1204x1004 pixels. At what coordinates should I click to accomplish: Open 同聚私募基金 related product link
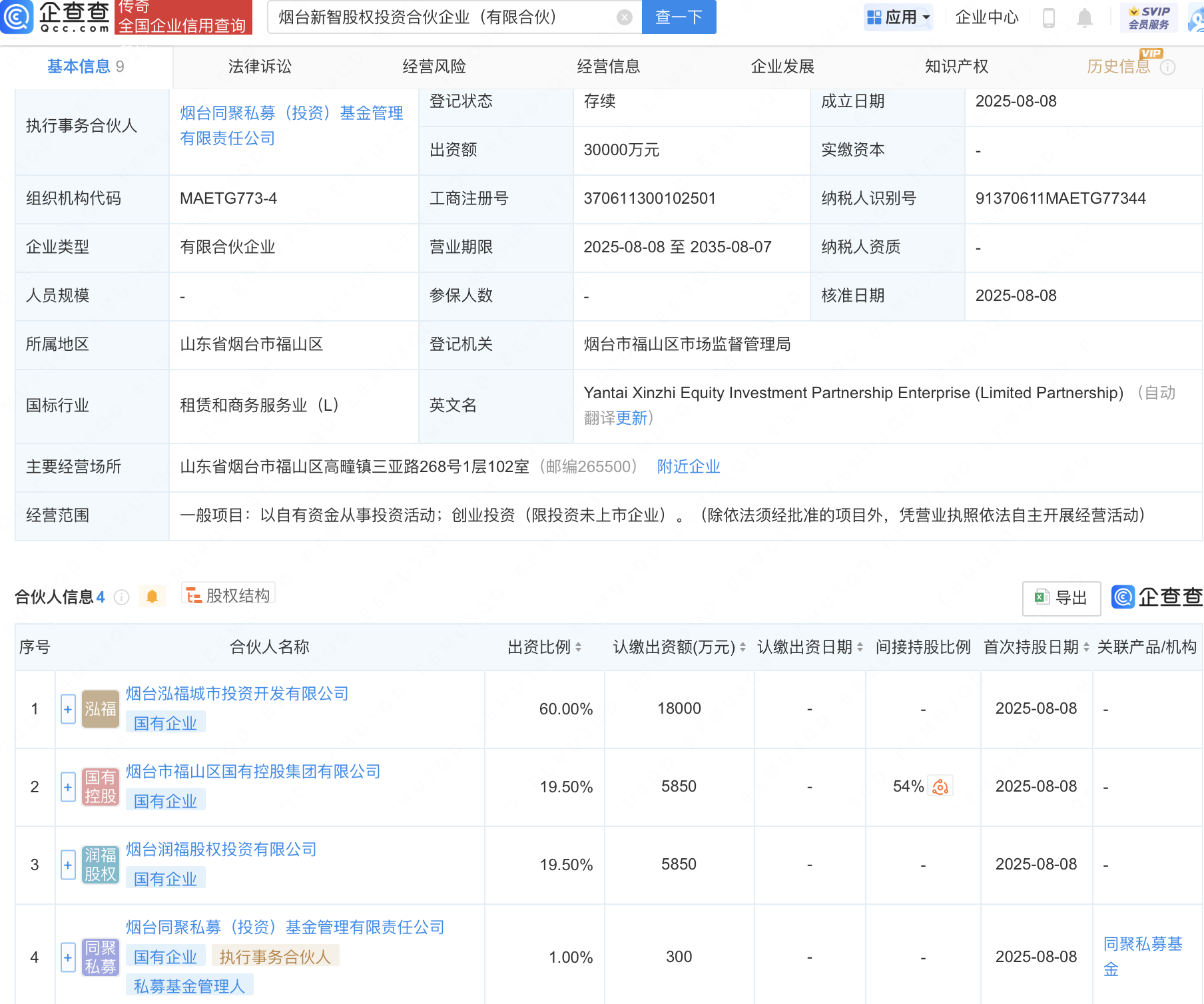[1143, 957]
